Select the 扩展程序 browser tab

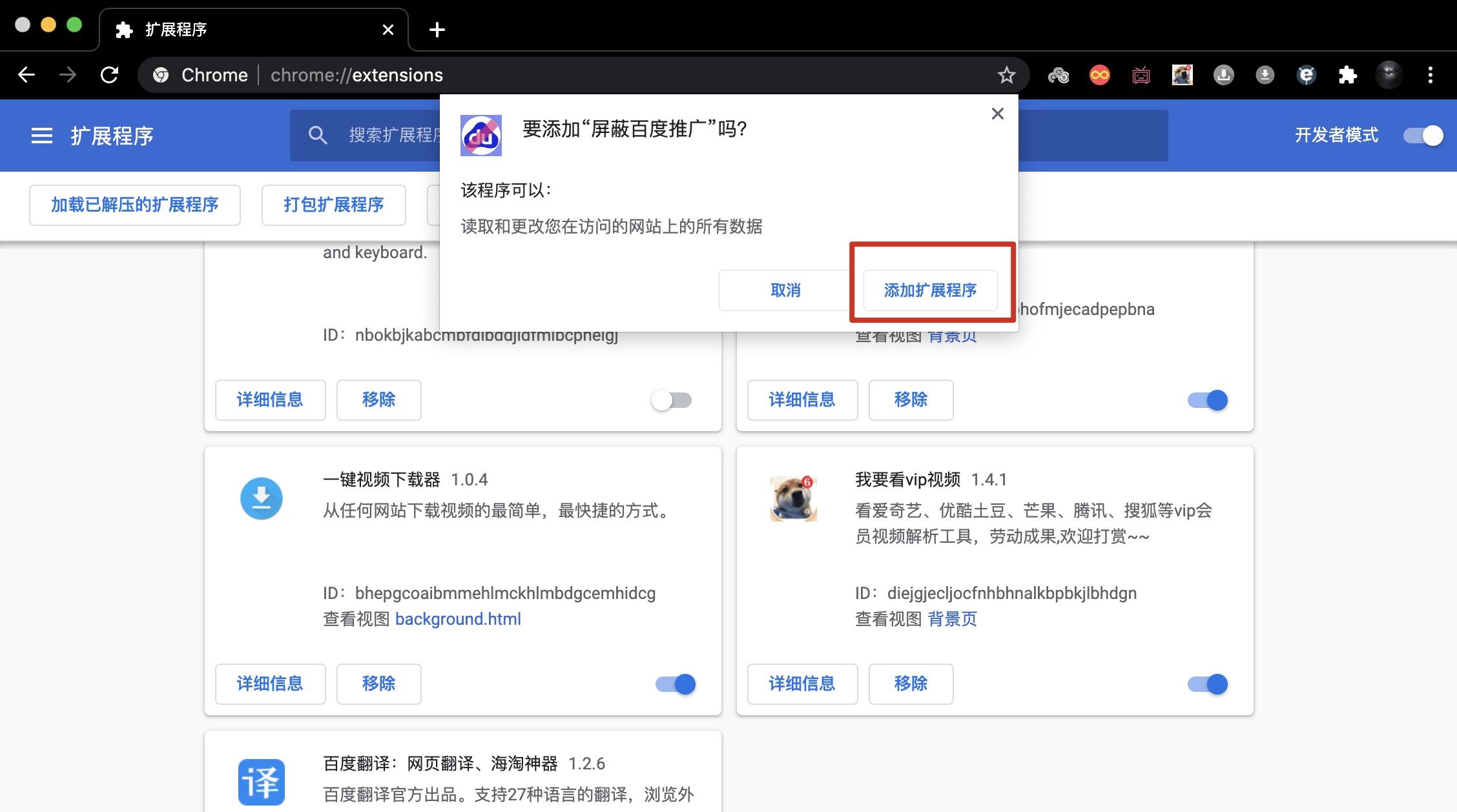(x=254, y=30)
